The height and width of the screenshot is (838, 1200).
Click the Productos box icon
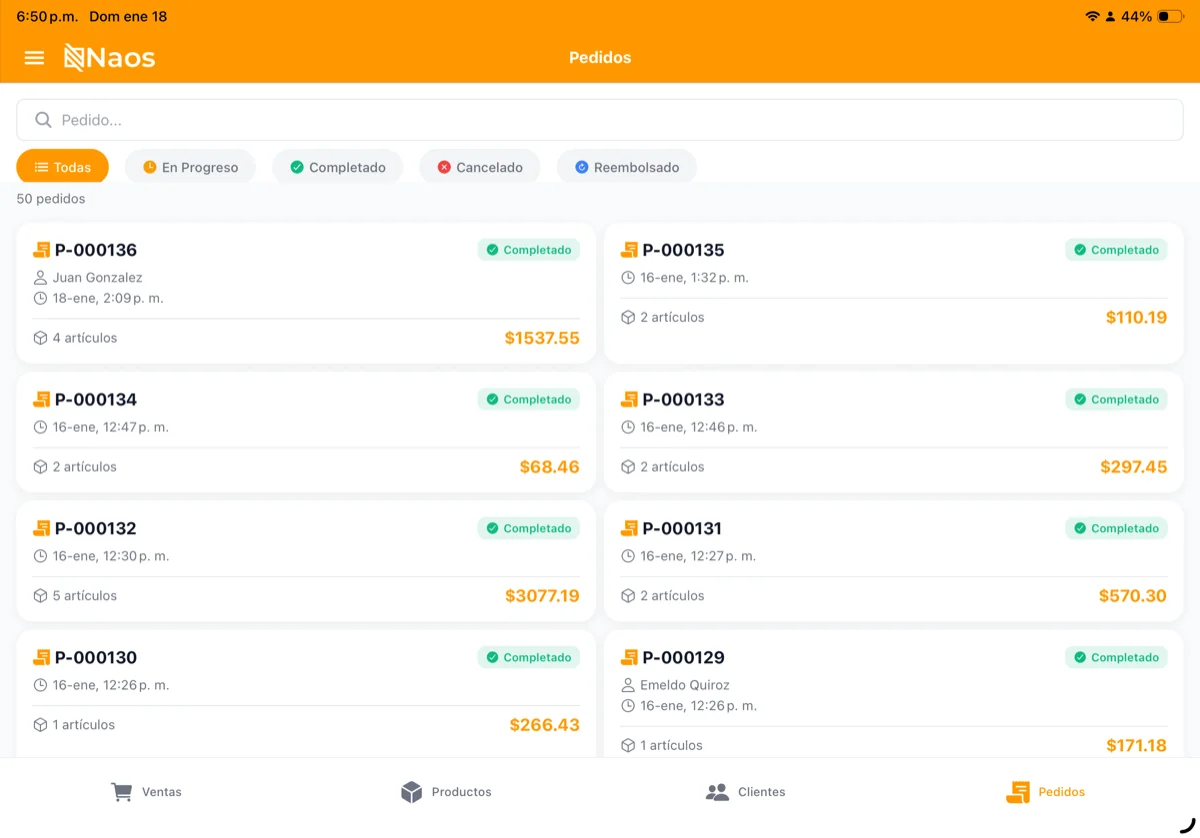411,792
